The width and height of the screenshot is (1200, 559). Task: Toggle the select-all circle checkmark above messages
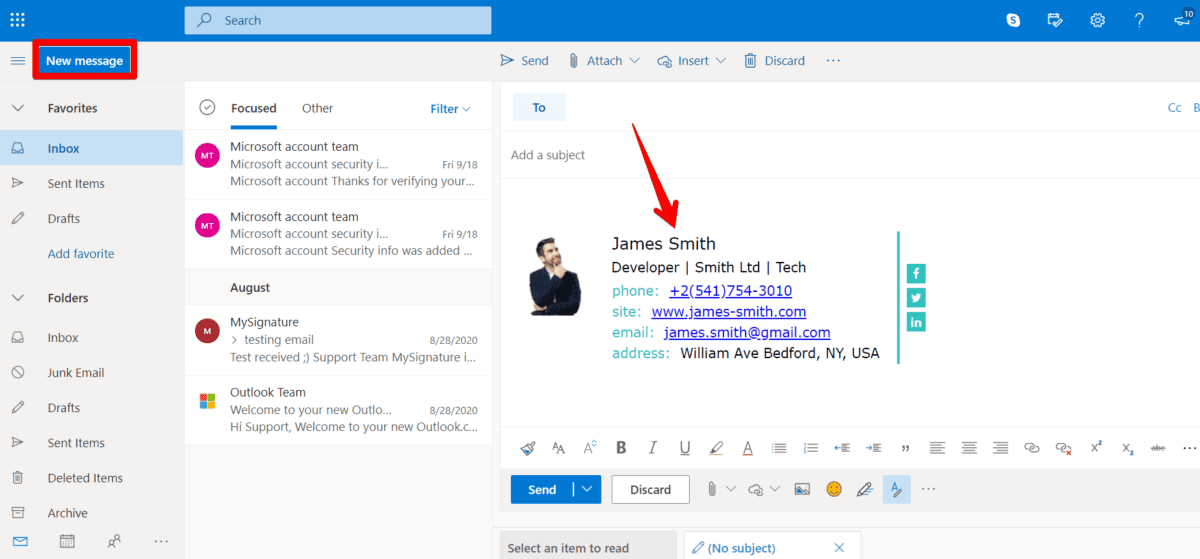tap(207, 108)
